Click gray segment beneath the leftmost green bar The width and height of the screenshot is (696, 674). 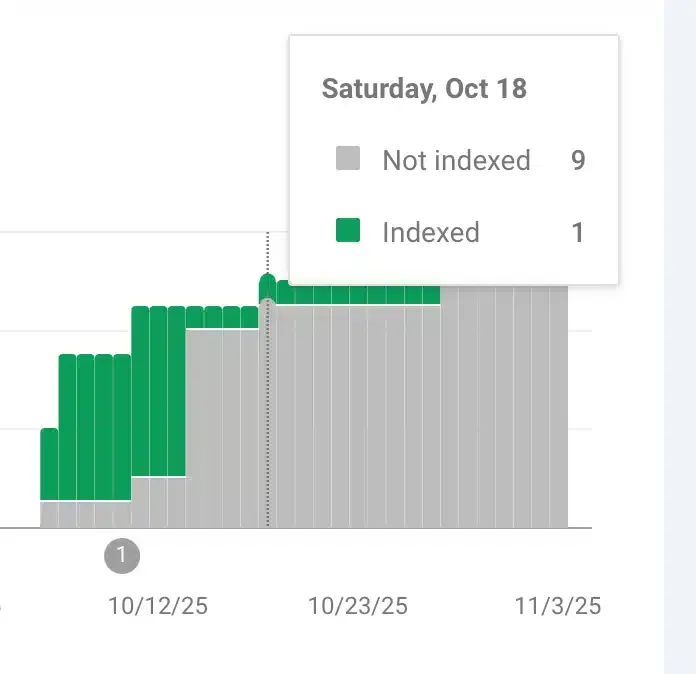(x=49, y=514)
